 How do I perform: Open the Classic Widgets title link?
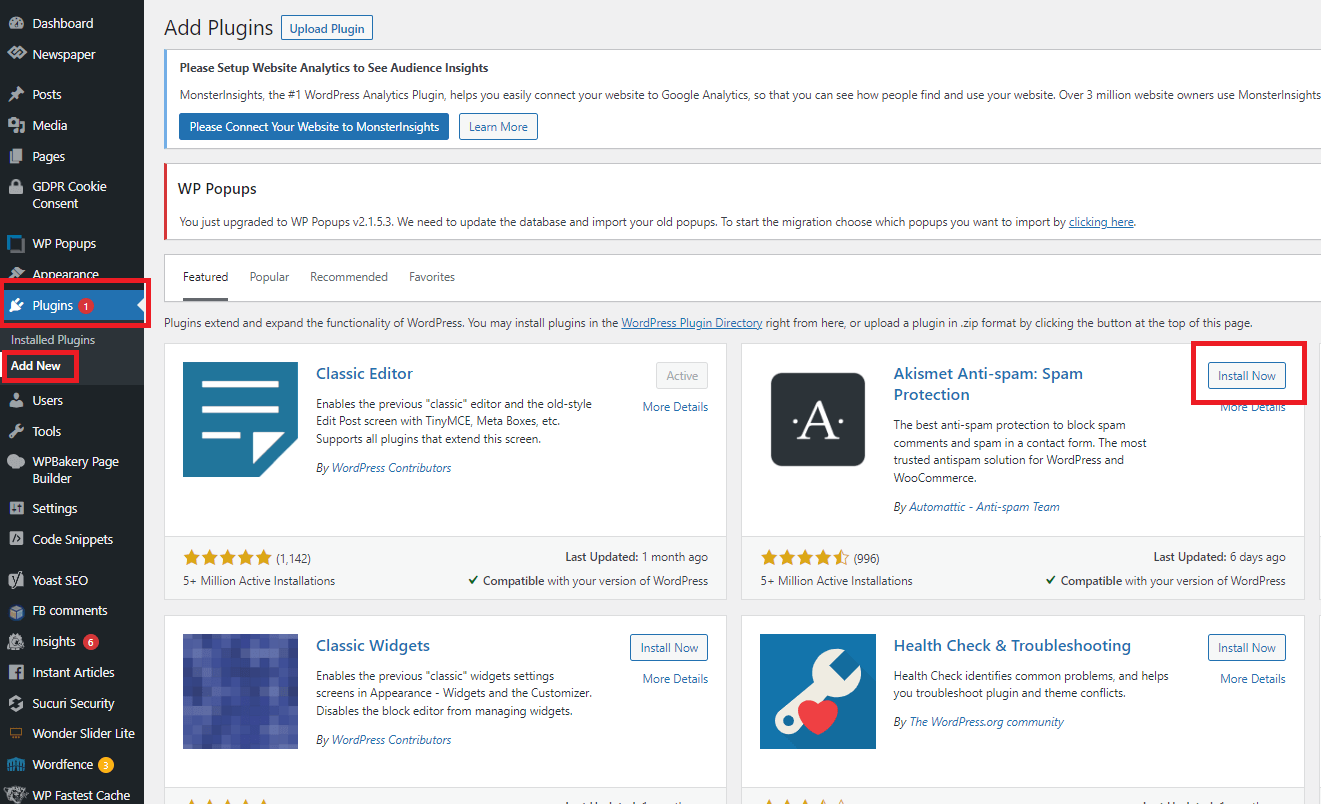pyautogui.click(x=373, y=645)
